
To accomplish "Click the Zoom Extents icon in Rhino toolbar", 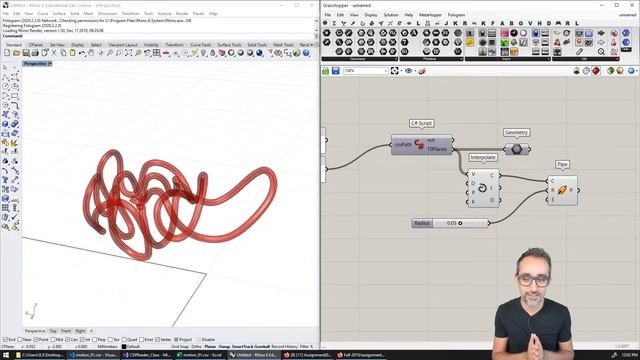I will [129, 53].
